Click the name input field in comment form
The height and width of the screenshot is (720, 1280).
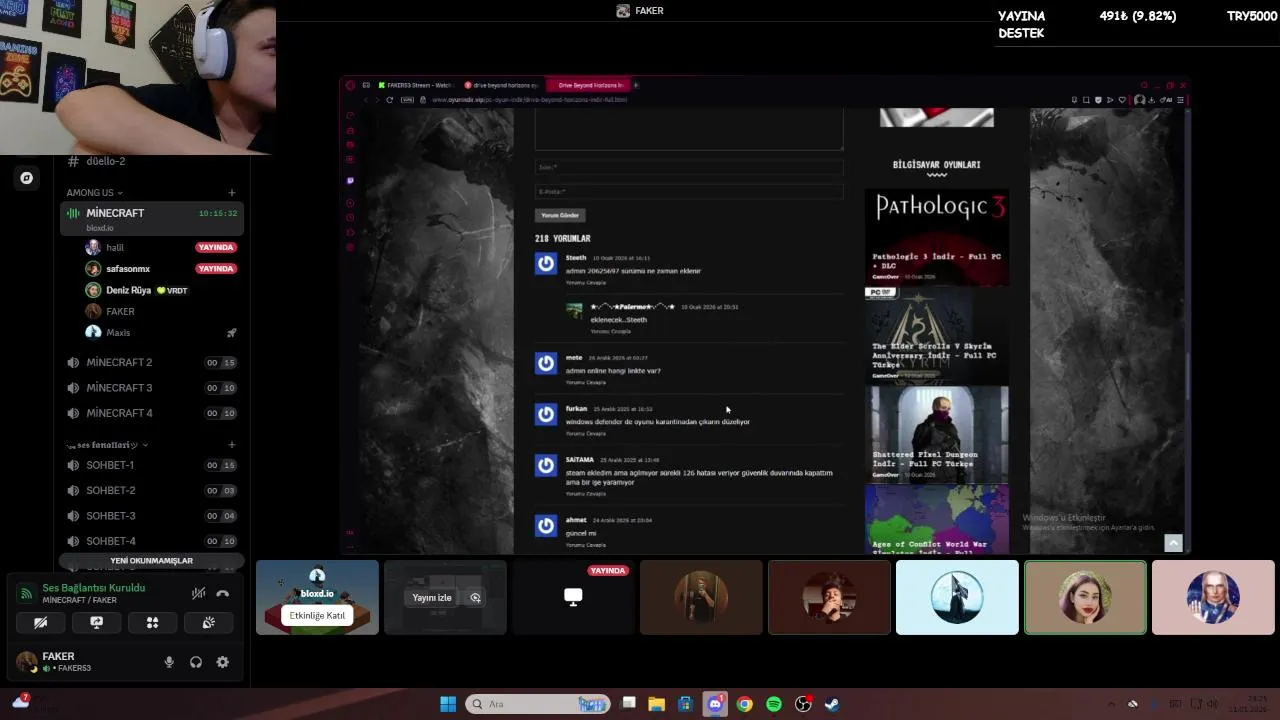pyautogui.click(x=689, y=167)
